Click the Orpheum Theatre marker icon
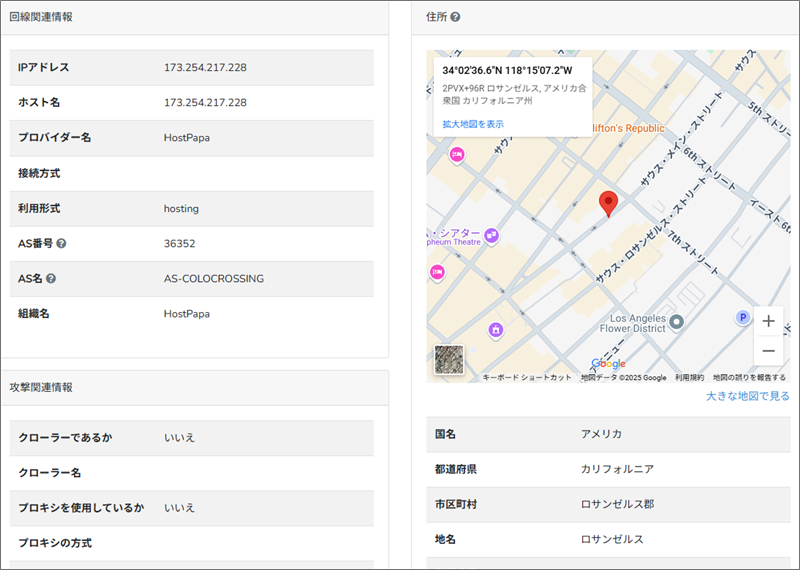 [x=492, y=235]
